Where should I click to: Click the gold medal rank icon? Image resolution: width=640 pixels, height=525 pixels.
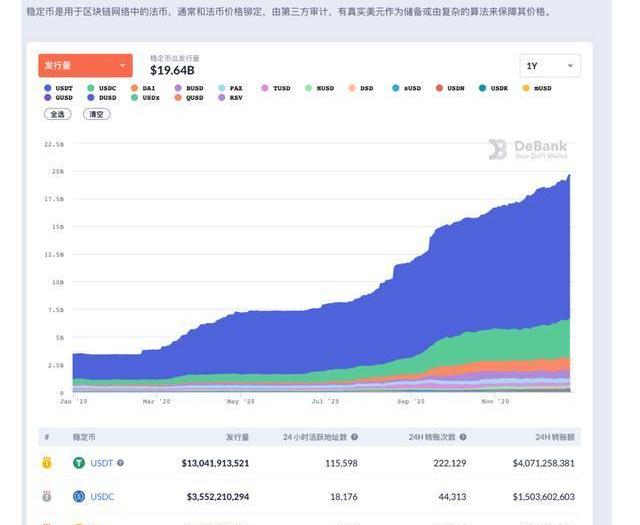46,463
